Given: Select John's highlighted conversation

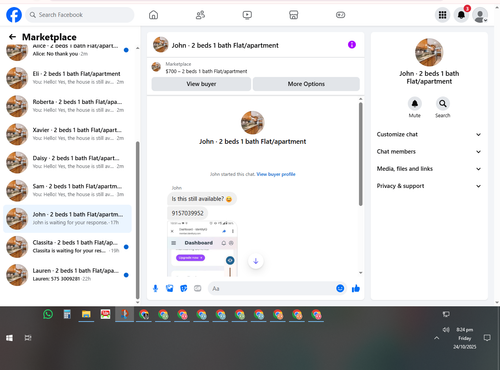Looking at the screenshot, I should [67, 219].
